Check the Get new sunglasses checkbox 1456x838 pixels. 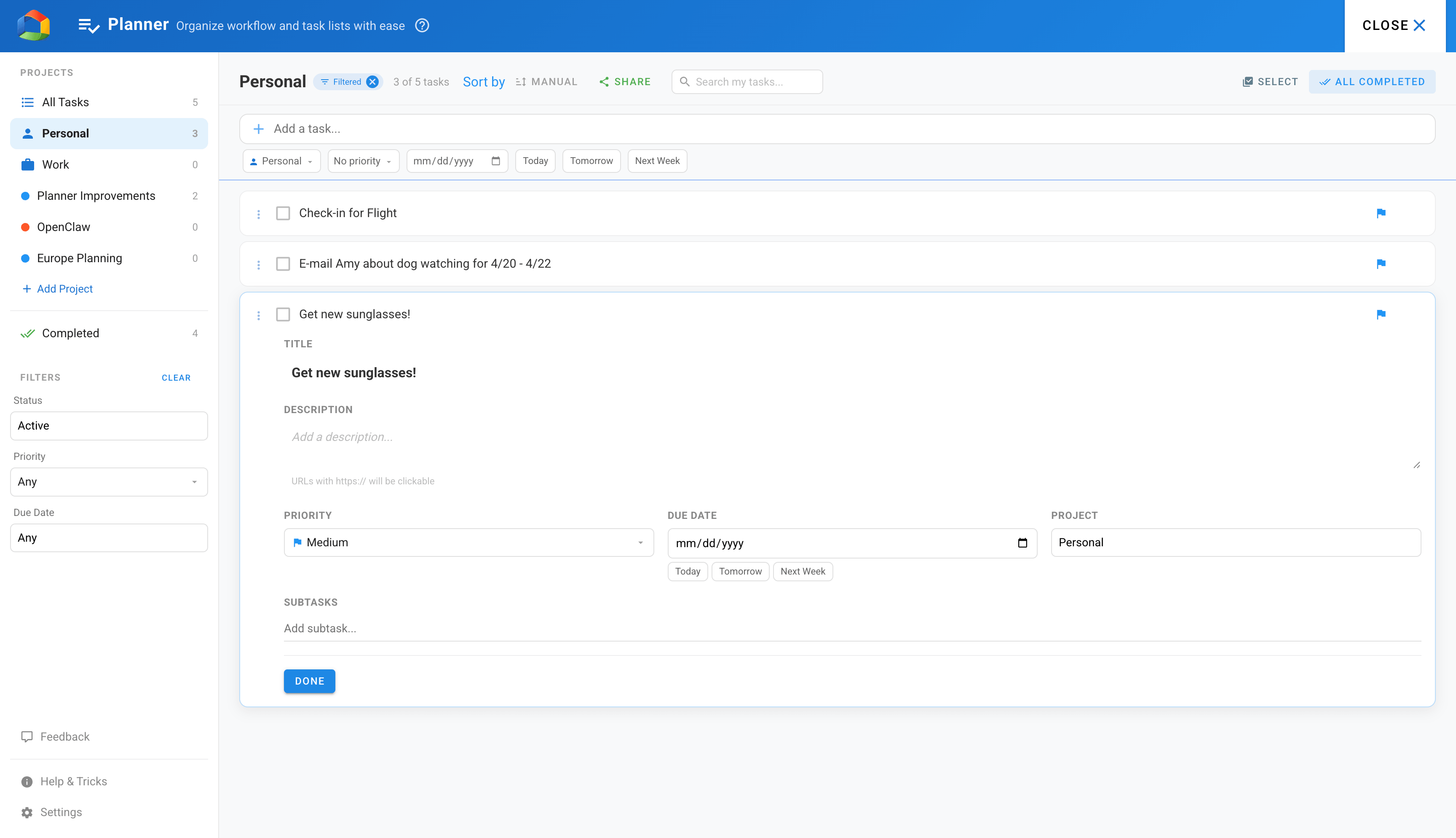pos(283,314)
